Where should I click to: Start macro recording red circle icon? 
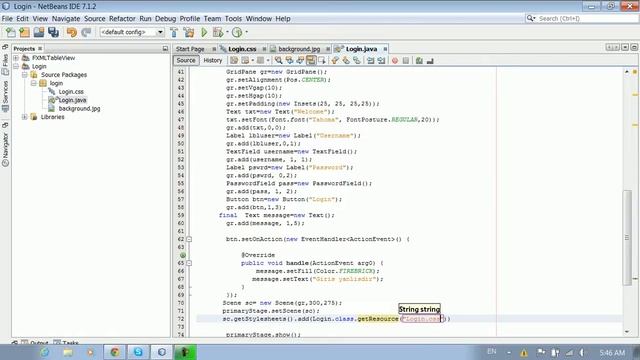[x=395, y=61]
